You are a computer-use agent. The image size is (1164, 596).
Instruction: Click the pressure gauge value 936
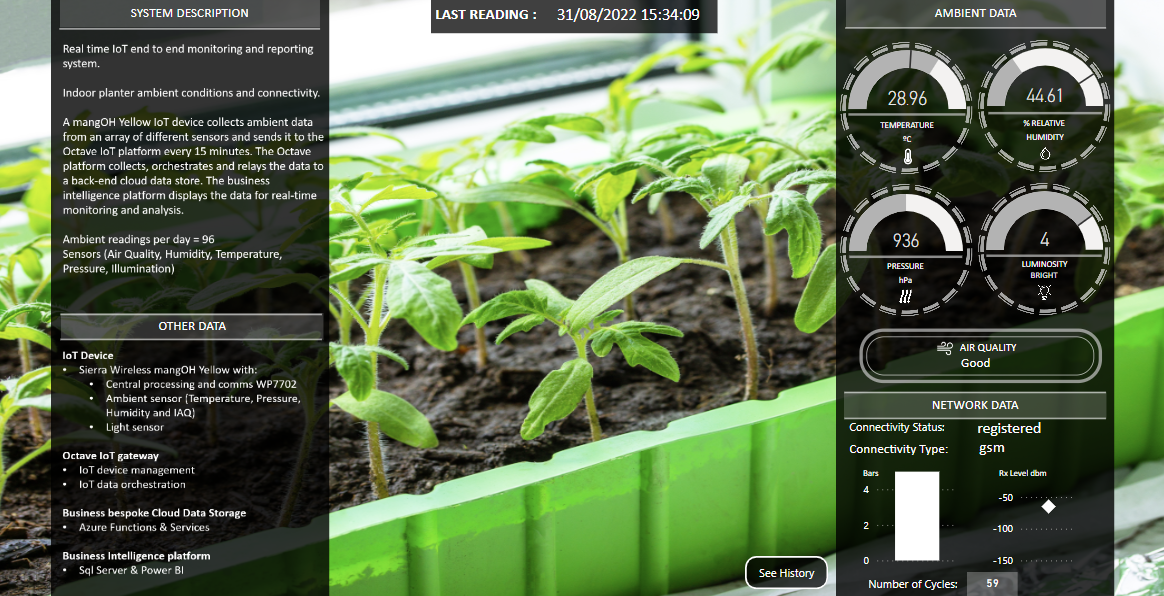pos(906,240)
